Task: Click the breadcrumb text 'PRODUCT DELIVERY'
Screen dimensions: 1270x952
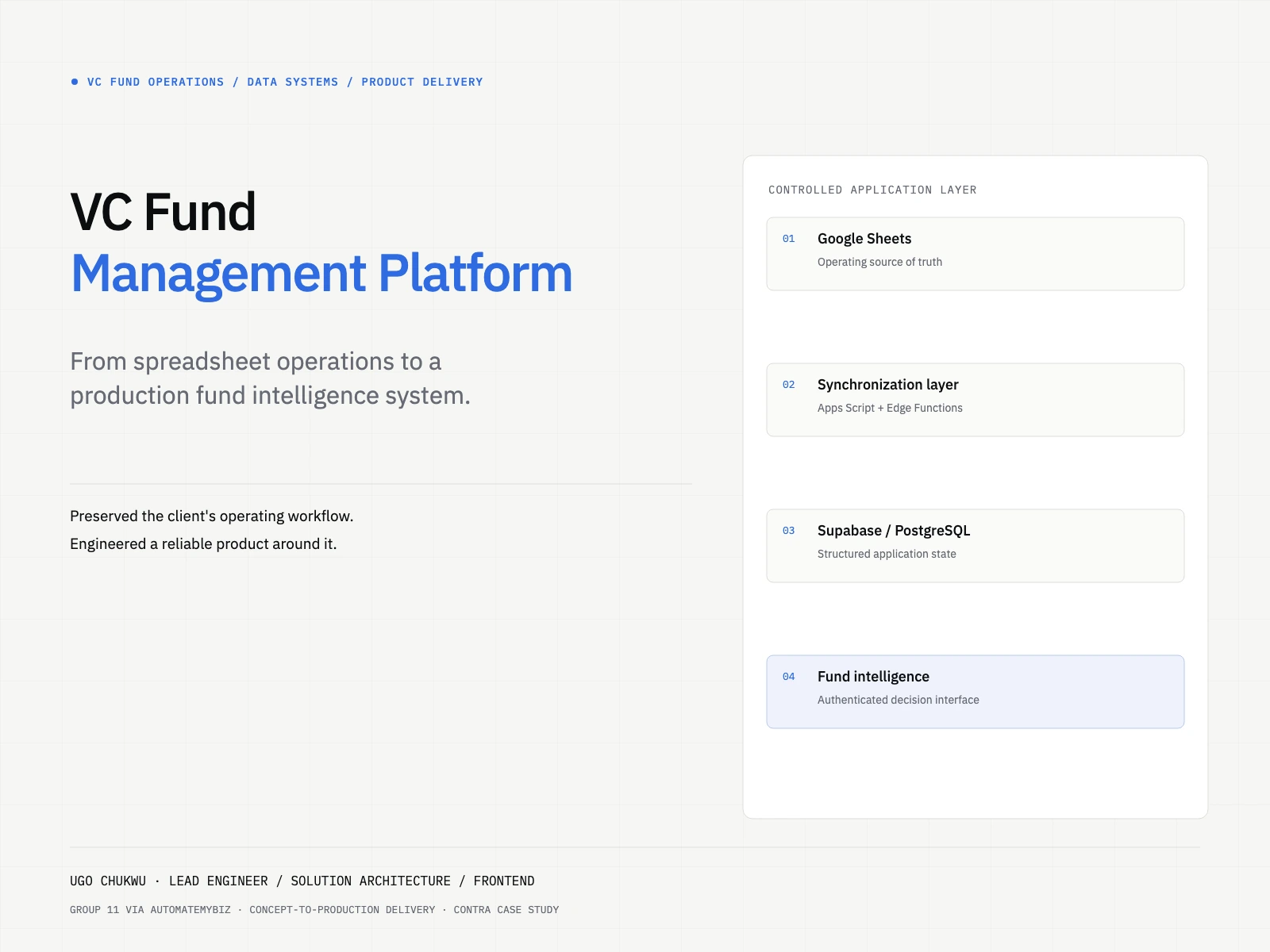Action: [x=422, y=82]
